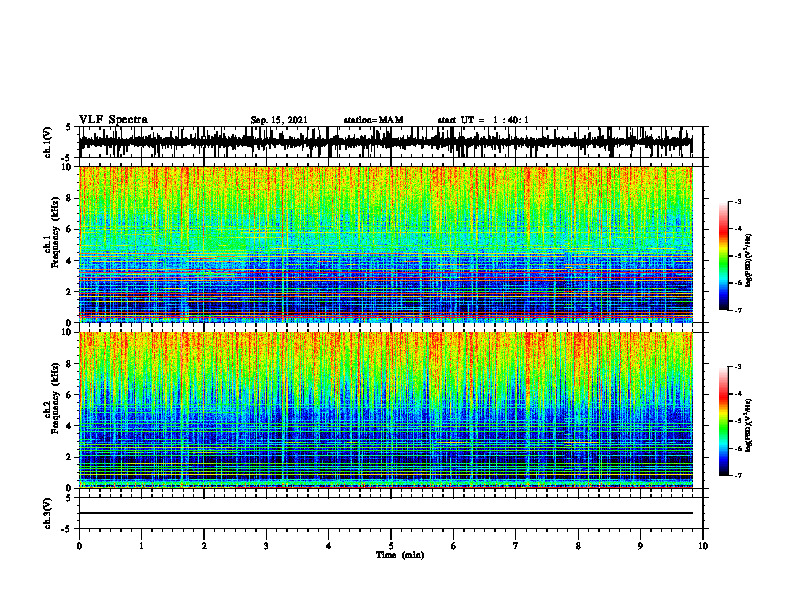Click the flat ch.3 voltage trace line
Image resolution: width=792 pixels, height=612 pixels.
[x=385, y=513]
